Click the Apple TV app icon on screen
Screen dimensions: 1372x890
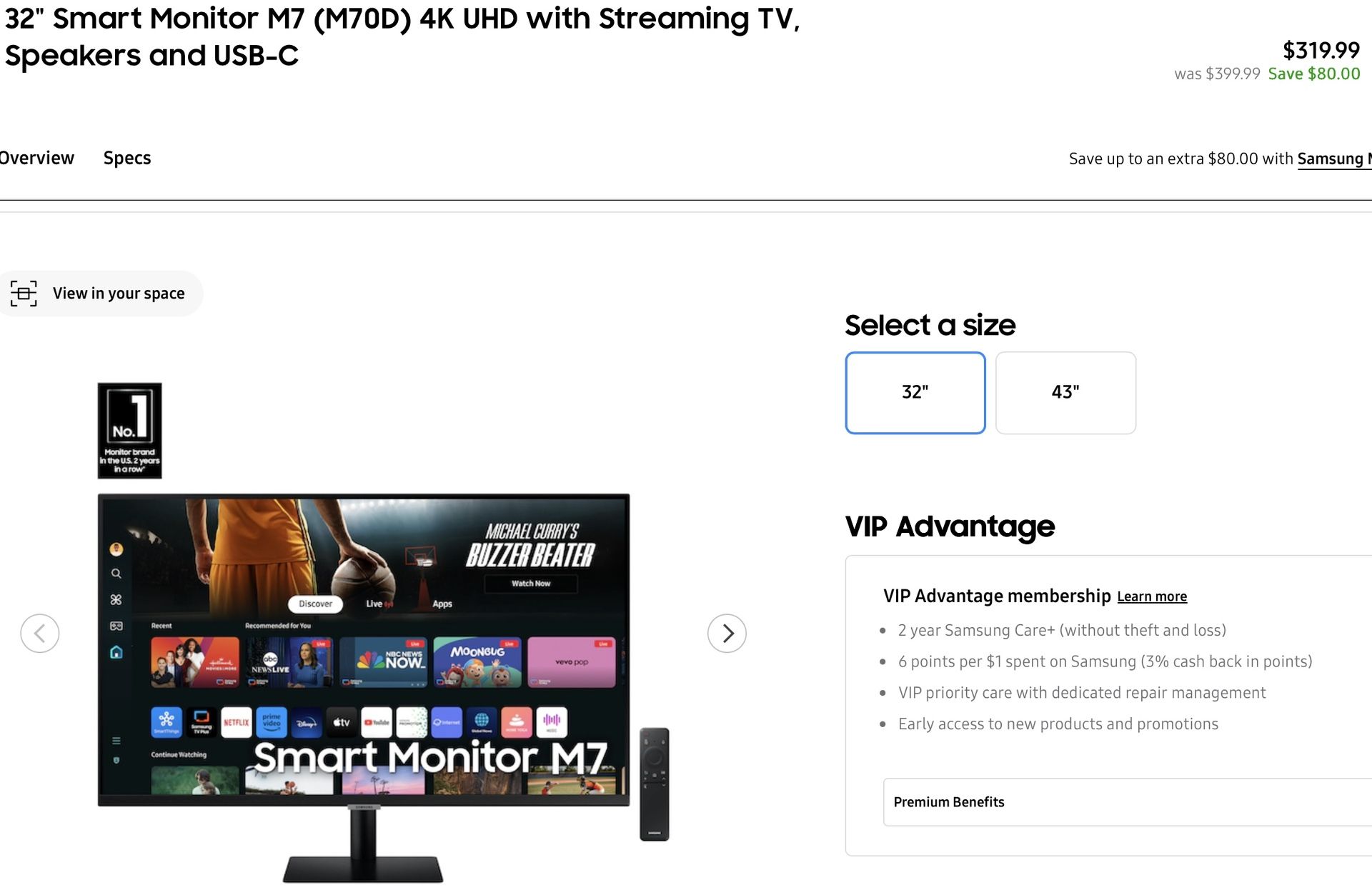tap(342, 722)
